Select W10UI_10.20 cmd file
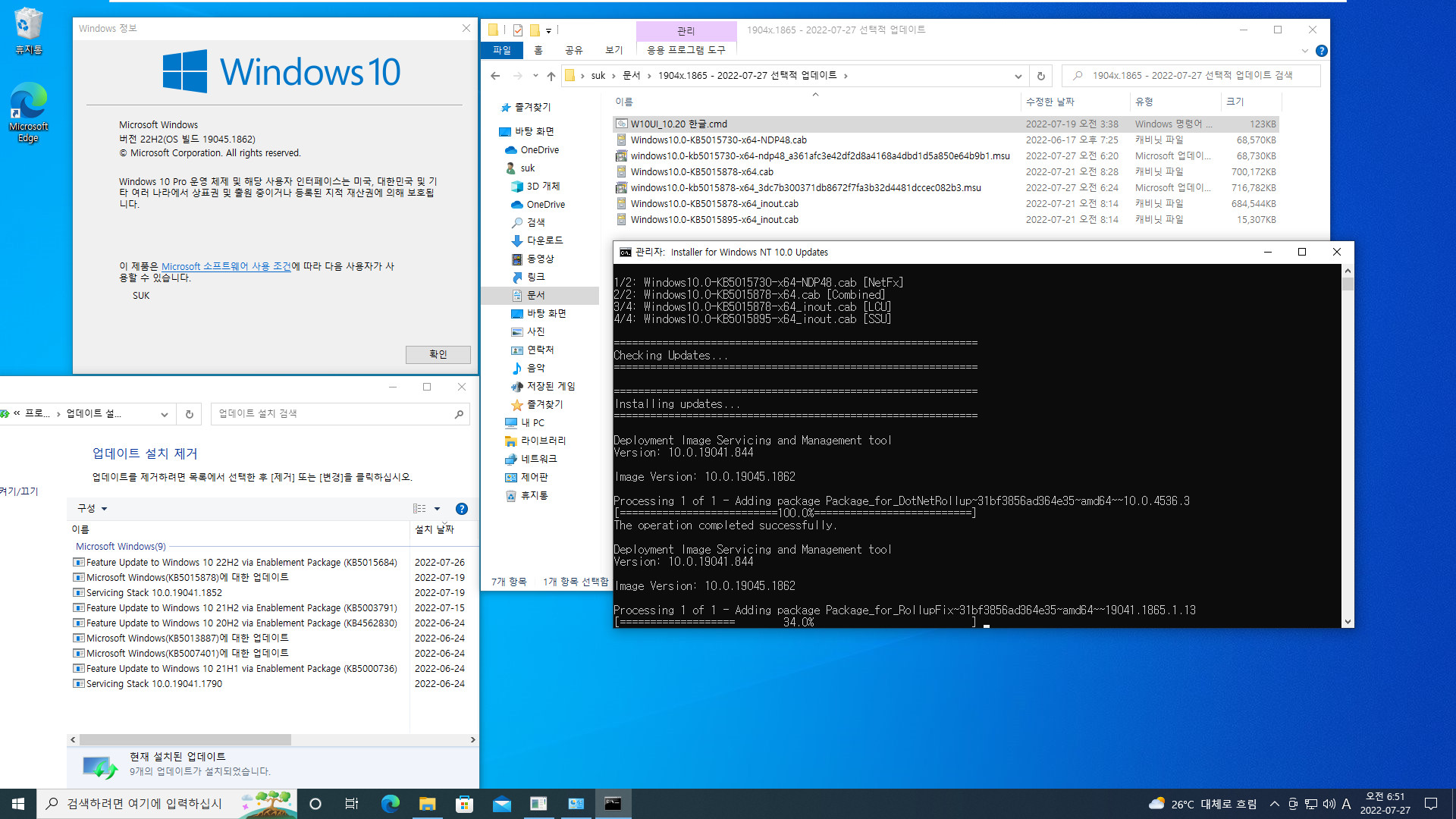Screen dimensions: 1456x819 946,124
